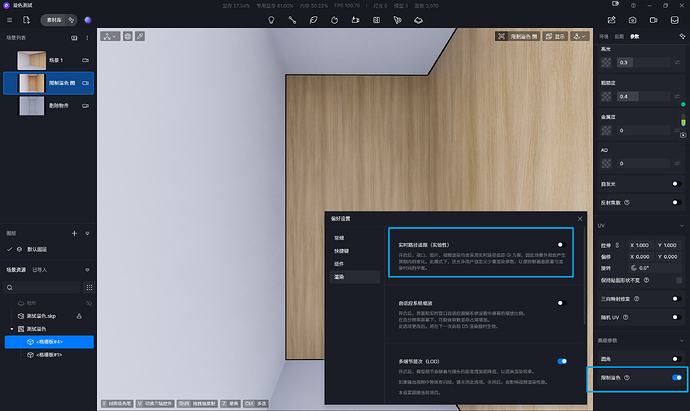Open scene list more options
Image resolution: width=690 pixels, height=411 pixels.
pyautogui.click(x=87, y=38)
